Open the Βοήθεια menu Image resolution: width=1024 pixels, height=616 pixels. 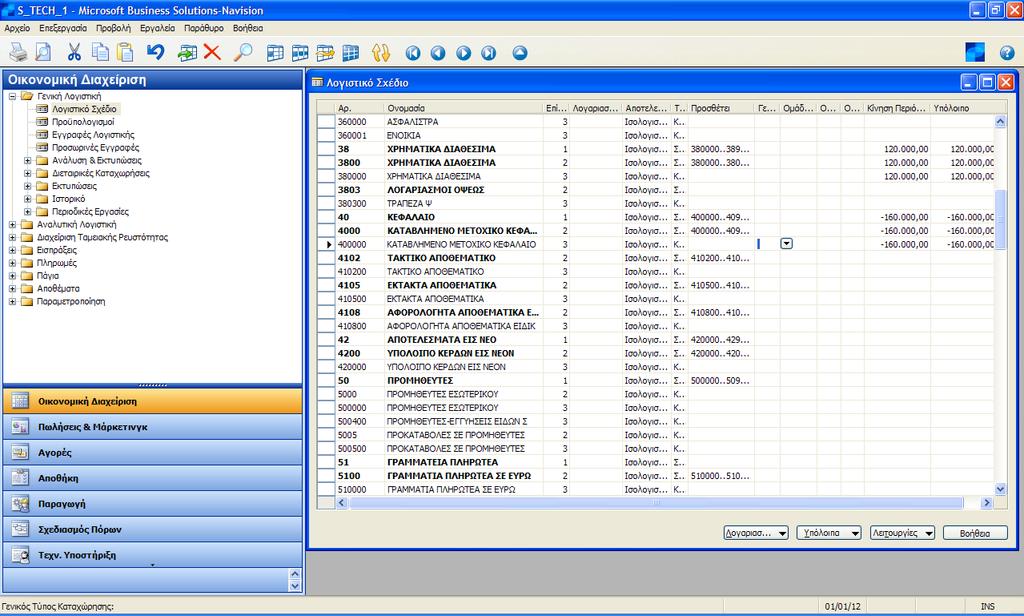tap(248, 28)
